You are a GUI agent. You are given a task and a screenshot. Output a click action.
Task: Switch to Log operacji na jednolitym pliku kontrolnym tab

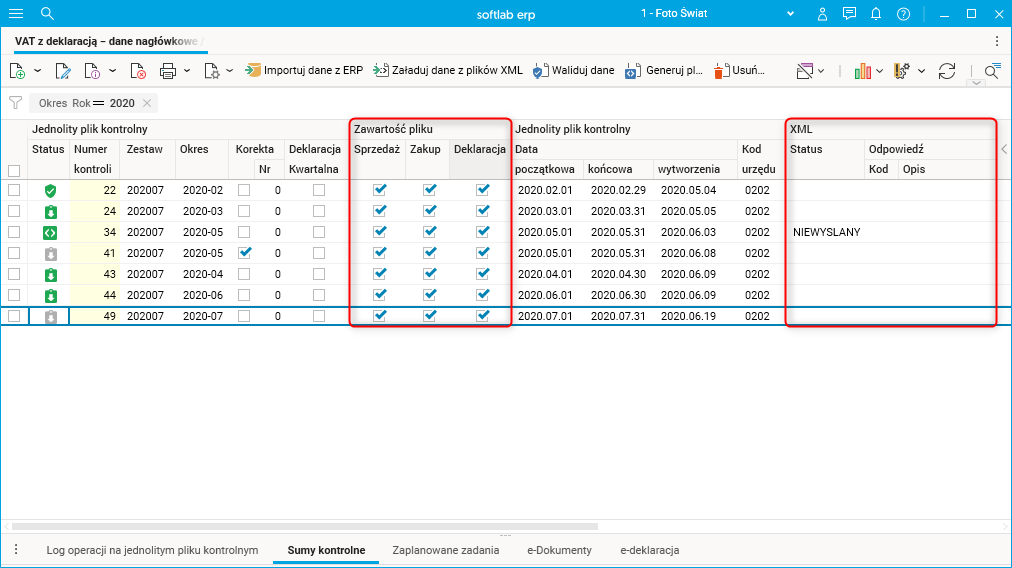152,550
